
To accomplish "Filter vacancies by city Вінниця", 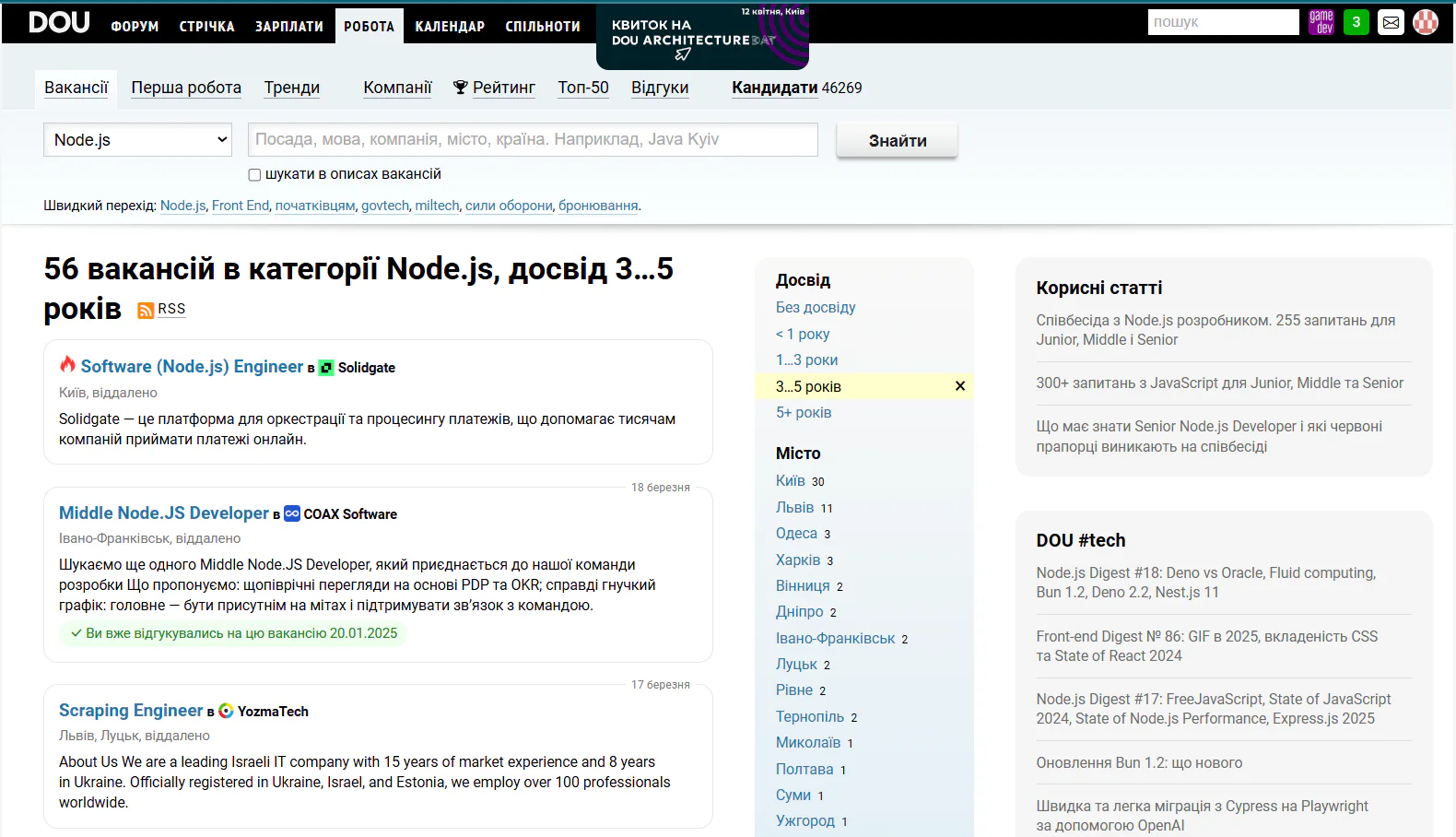I will coord(803,586).
